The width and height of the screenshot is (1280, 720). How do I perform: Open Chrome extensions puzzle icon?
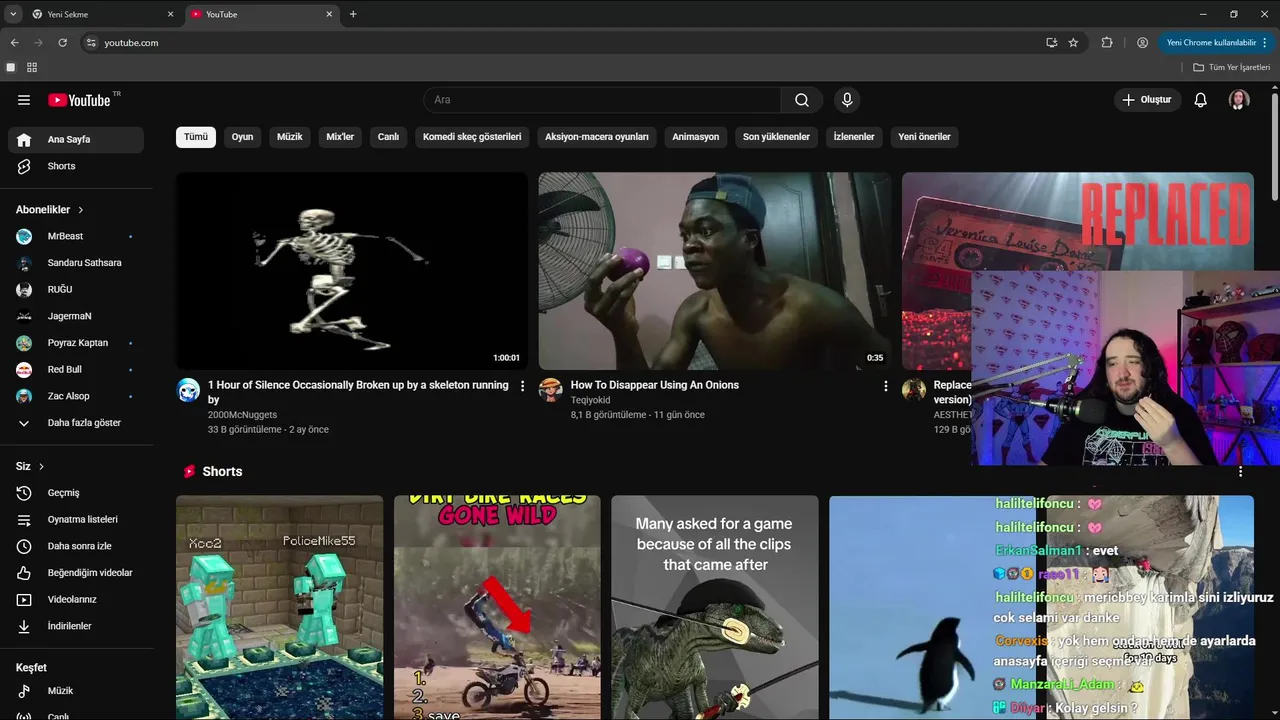point(1107,43)
